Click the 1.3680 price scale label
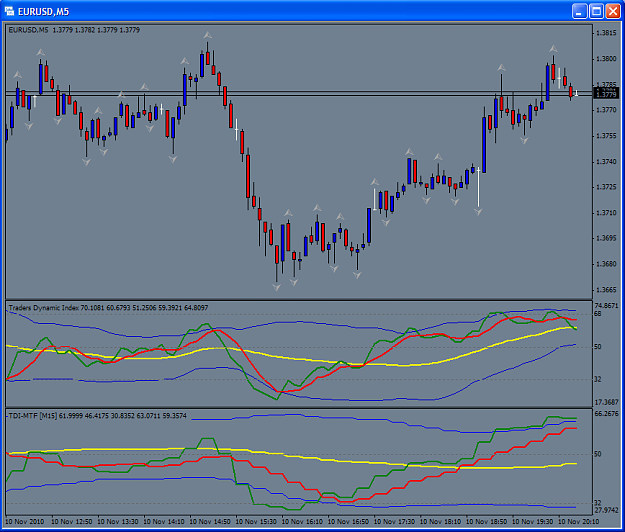 tap(606, 264)
